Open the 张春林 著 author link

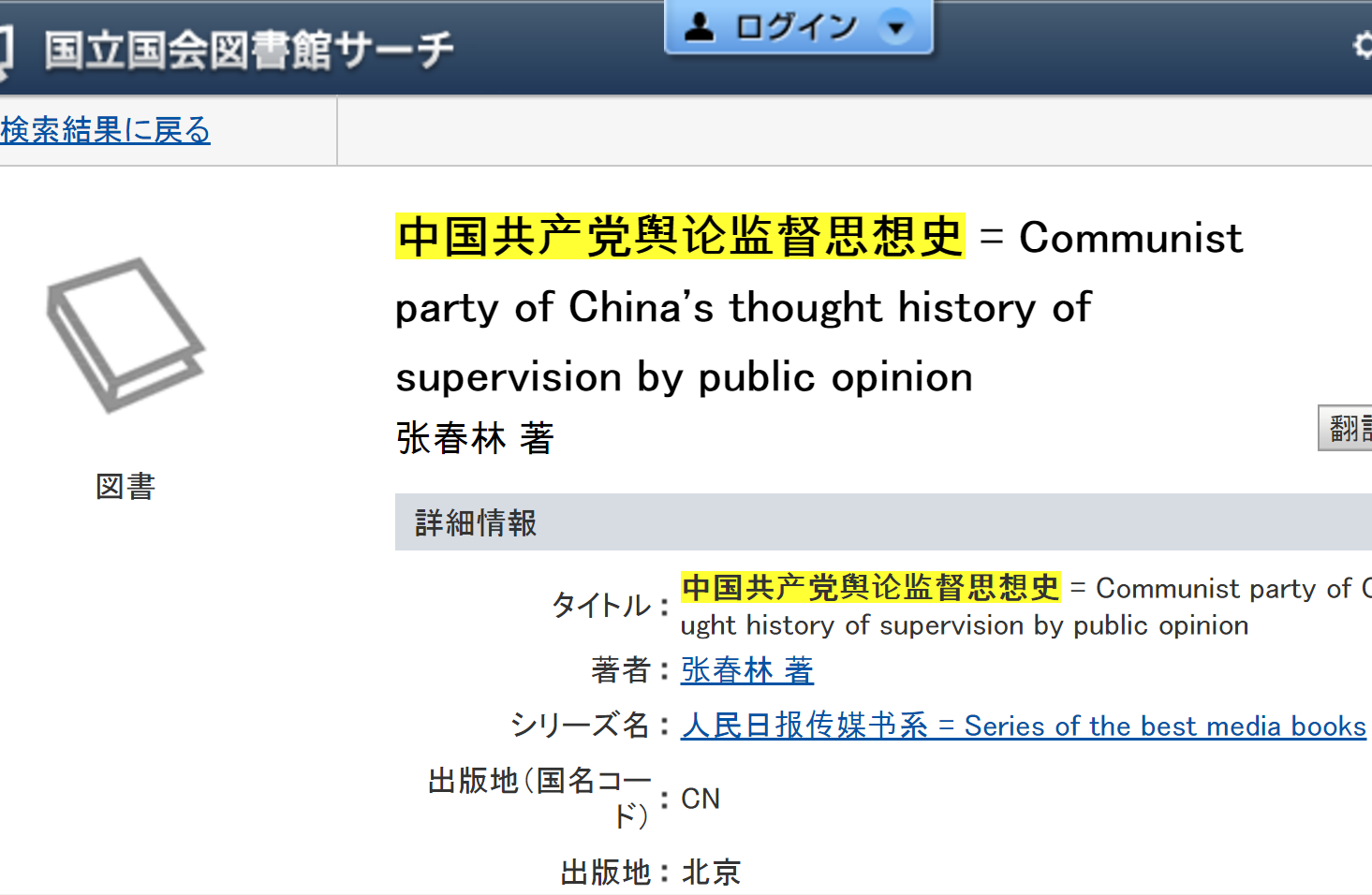coord(746,670)
